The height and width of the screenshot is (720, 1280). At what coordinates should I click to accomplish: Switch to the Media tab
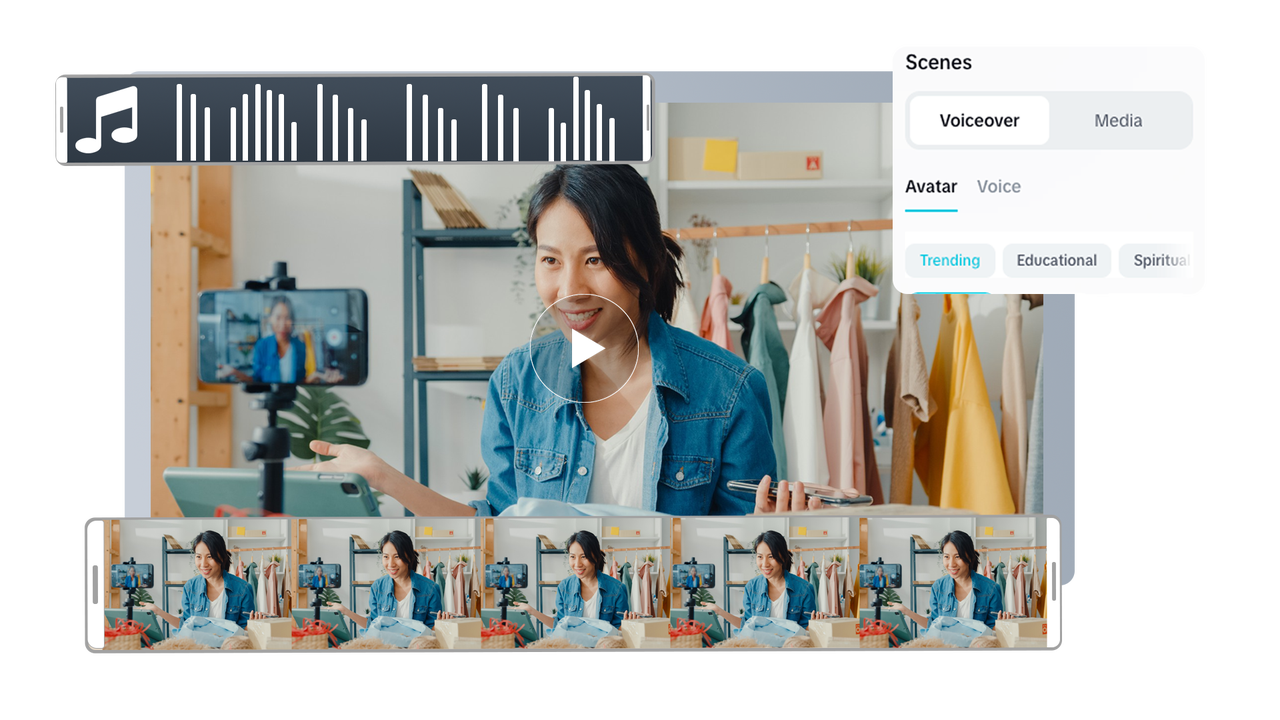(1118, 120)
